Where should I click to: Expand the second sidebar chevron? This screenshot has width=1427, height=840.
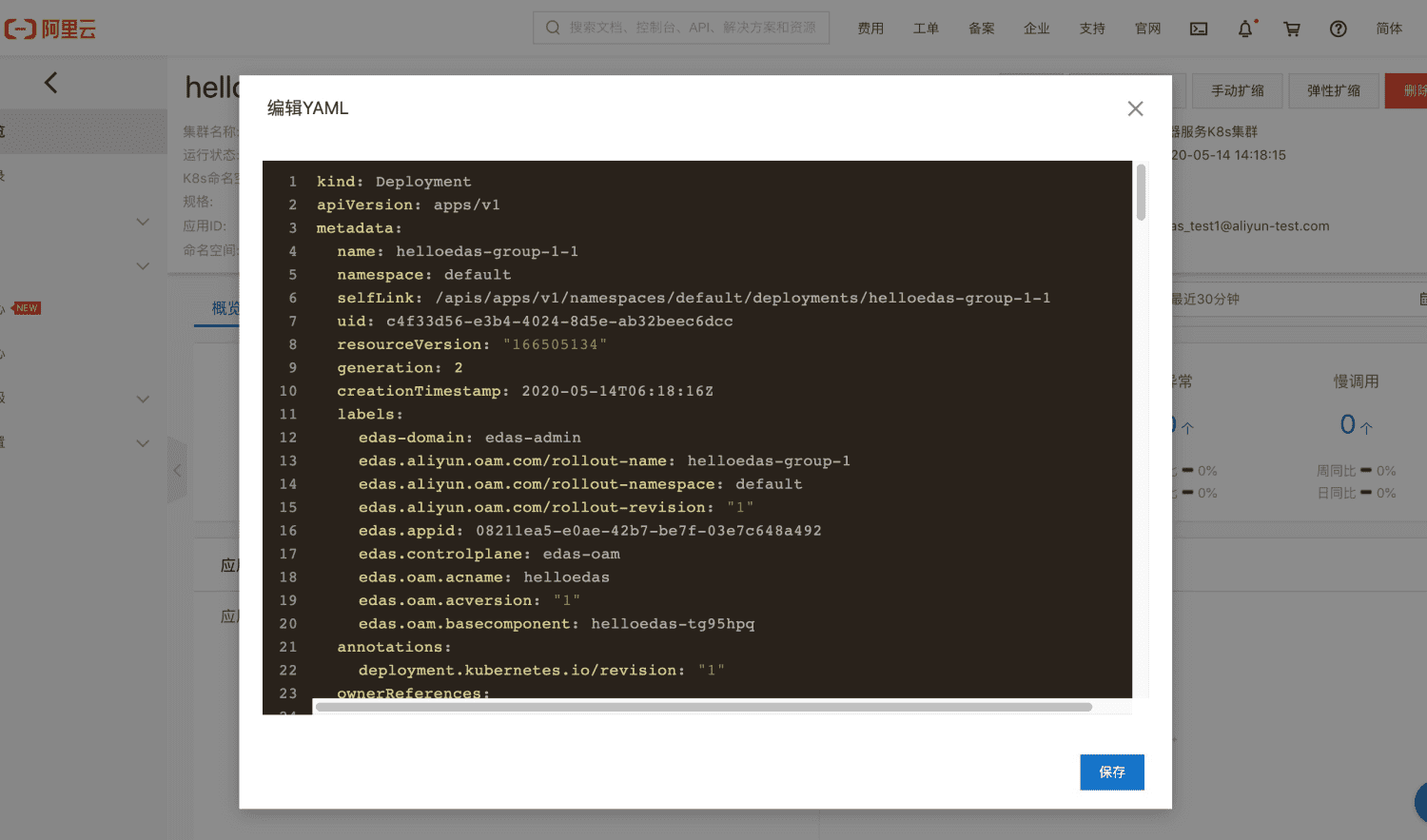pyautogui.click(x=143, y=265)
